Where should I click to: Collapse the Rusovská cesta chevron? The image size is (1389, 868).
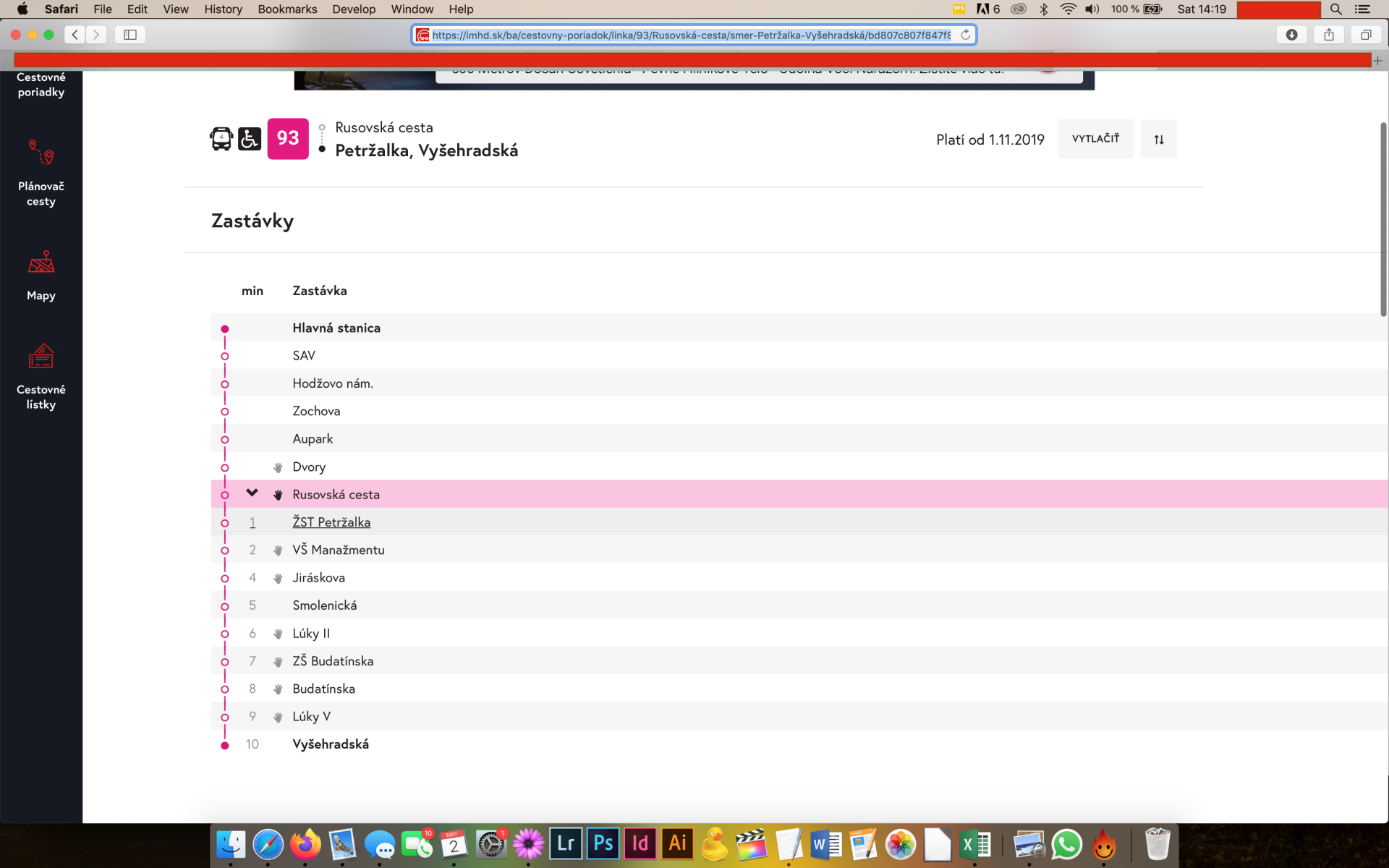pos(252,493)
